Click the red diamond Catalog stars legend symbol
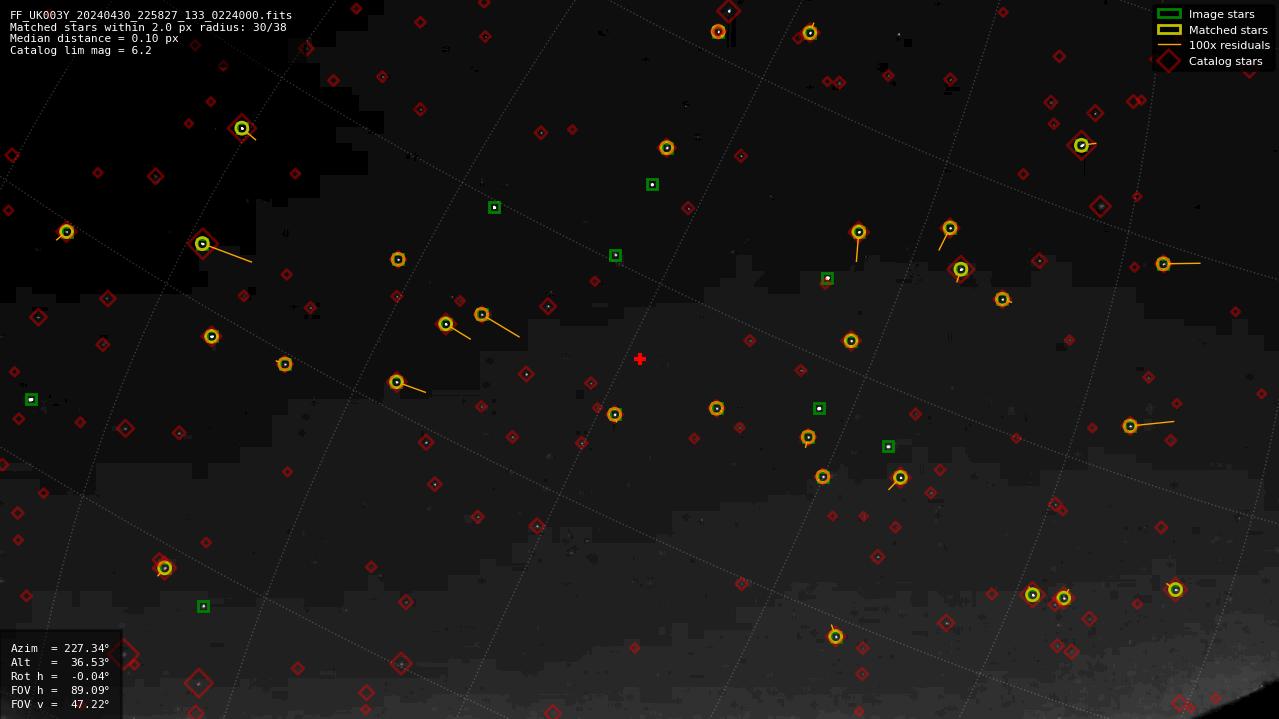The width and height of the screenshot is (1279, 719). coord(1169,61)
